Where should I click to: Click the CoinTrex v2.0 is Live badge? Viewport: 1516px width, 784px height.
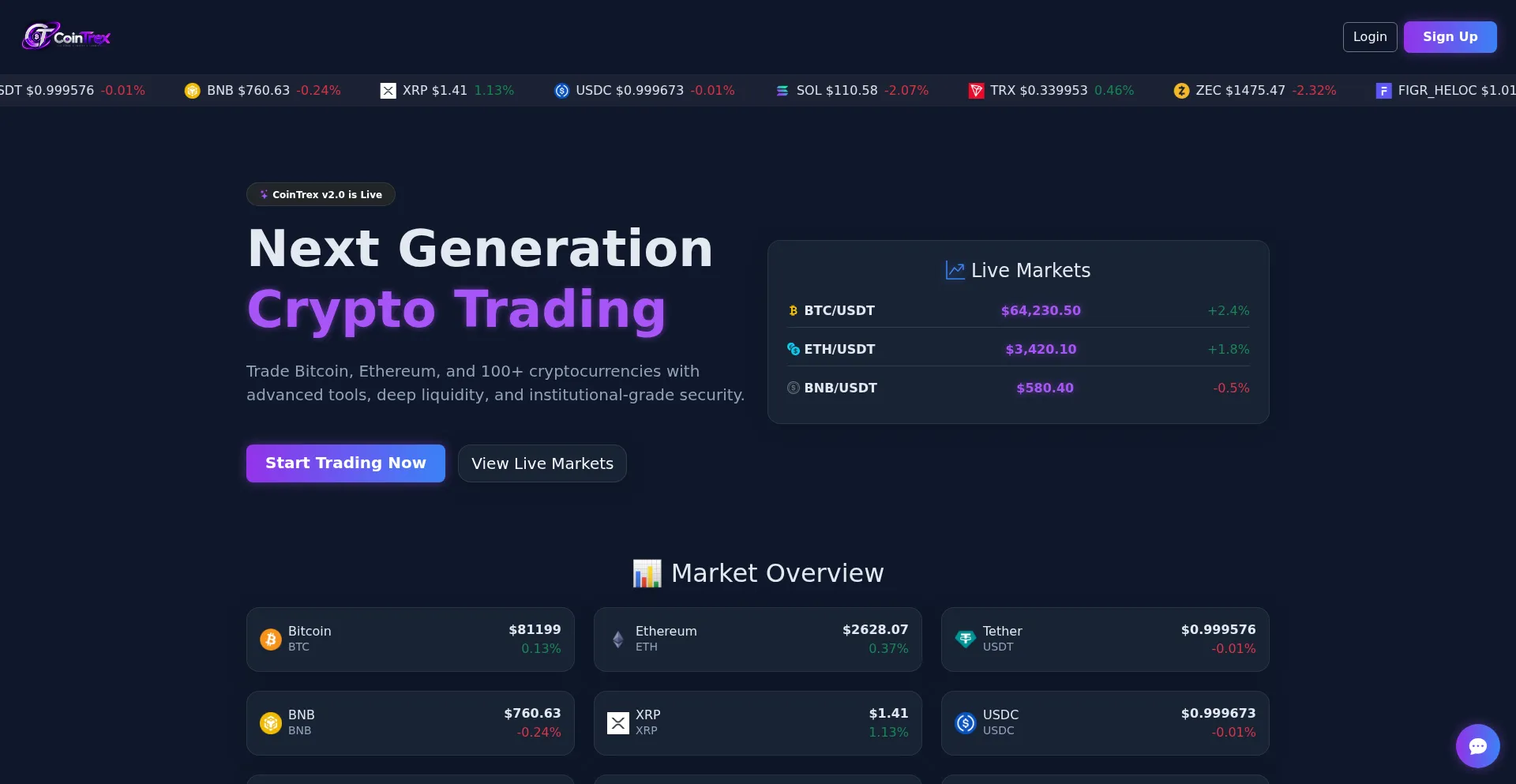pos(321,194)
